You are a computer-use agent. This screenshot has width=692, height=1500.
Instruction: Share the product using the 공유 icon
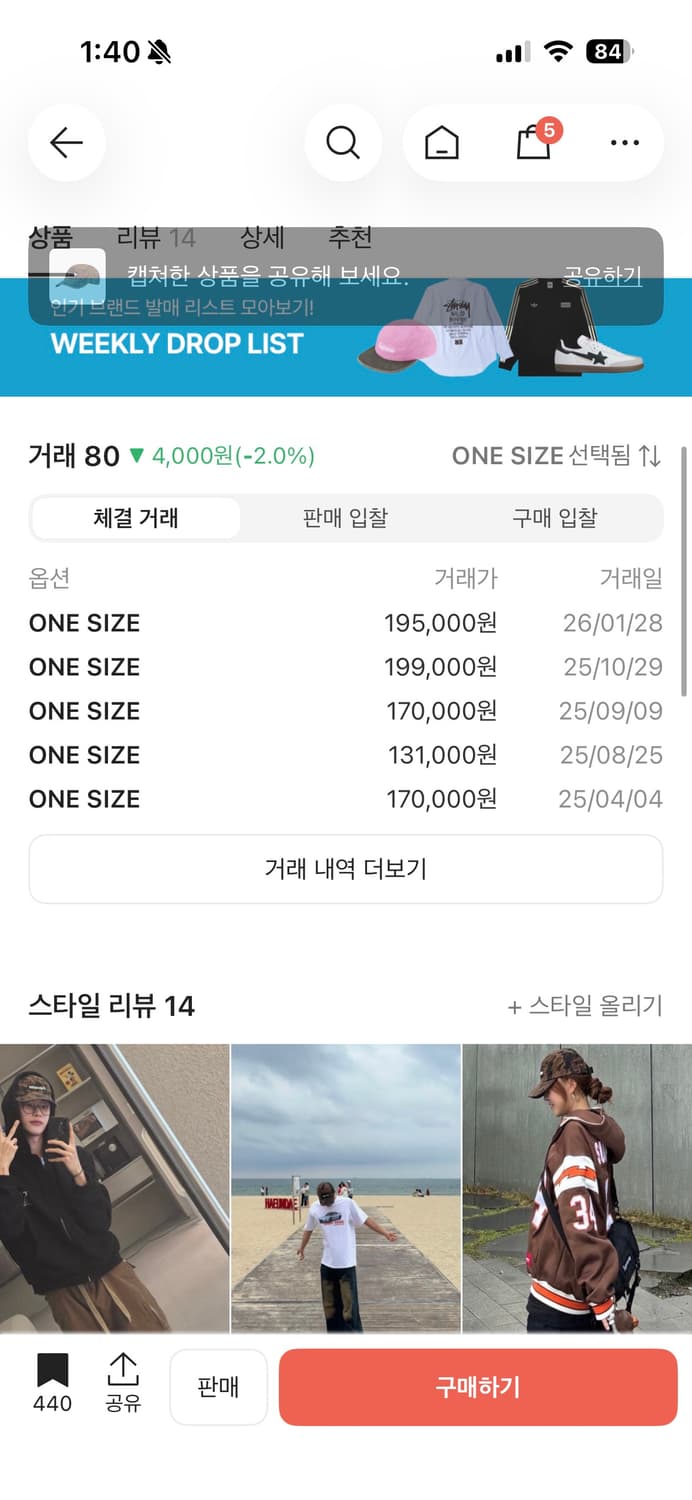click(x=122, y=1385)
